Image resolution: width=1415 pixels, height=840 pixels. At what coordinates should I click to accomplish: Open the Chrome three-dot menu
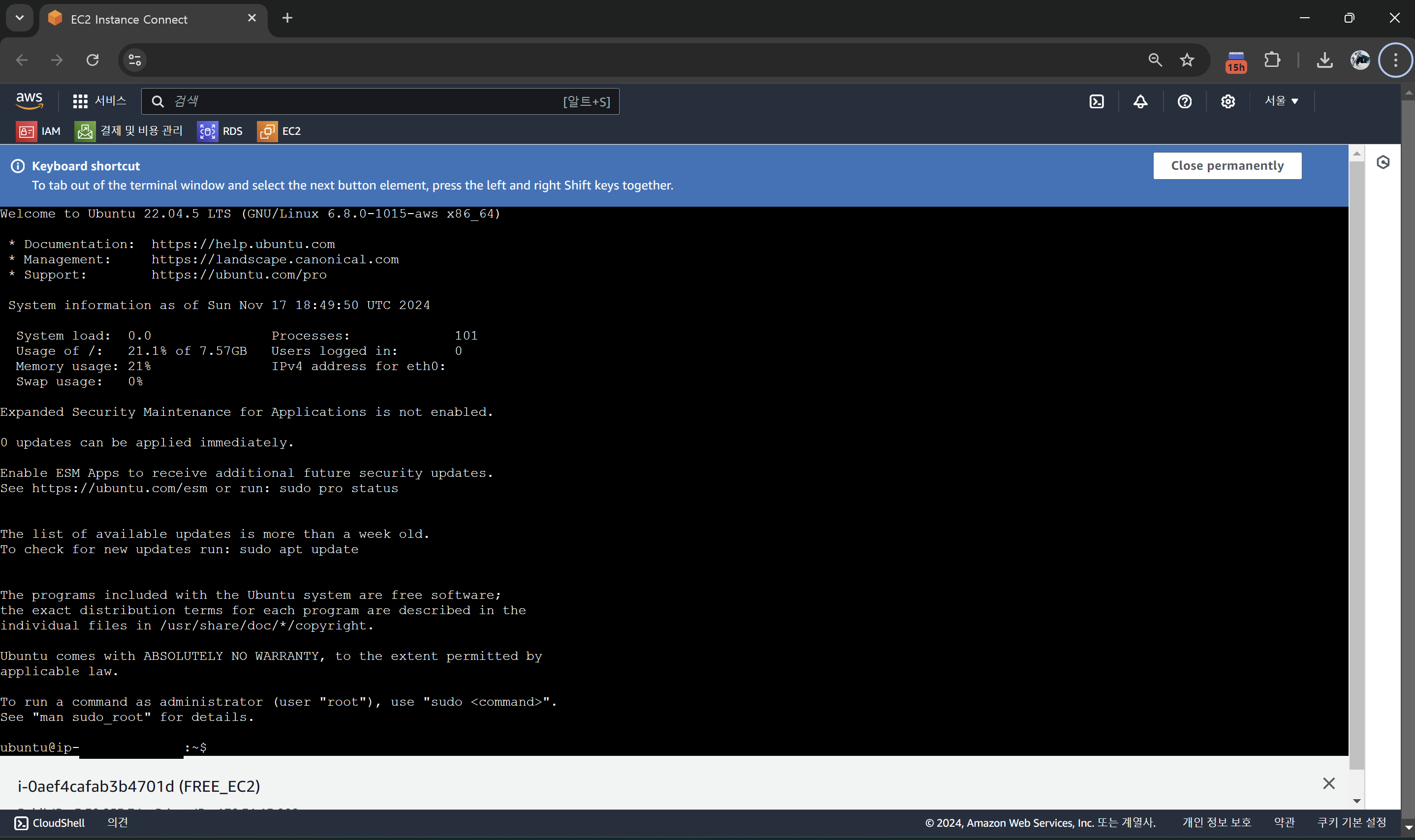click(x=1396, y=60)
